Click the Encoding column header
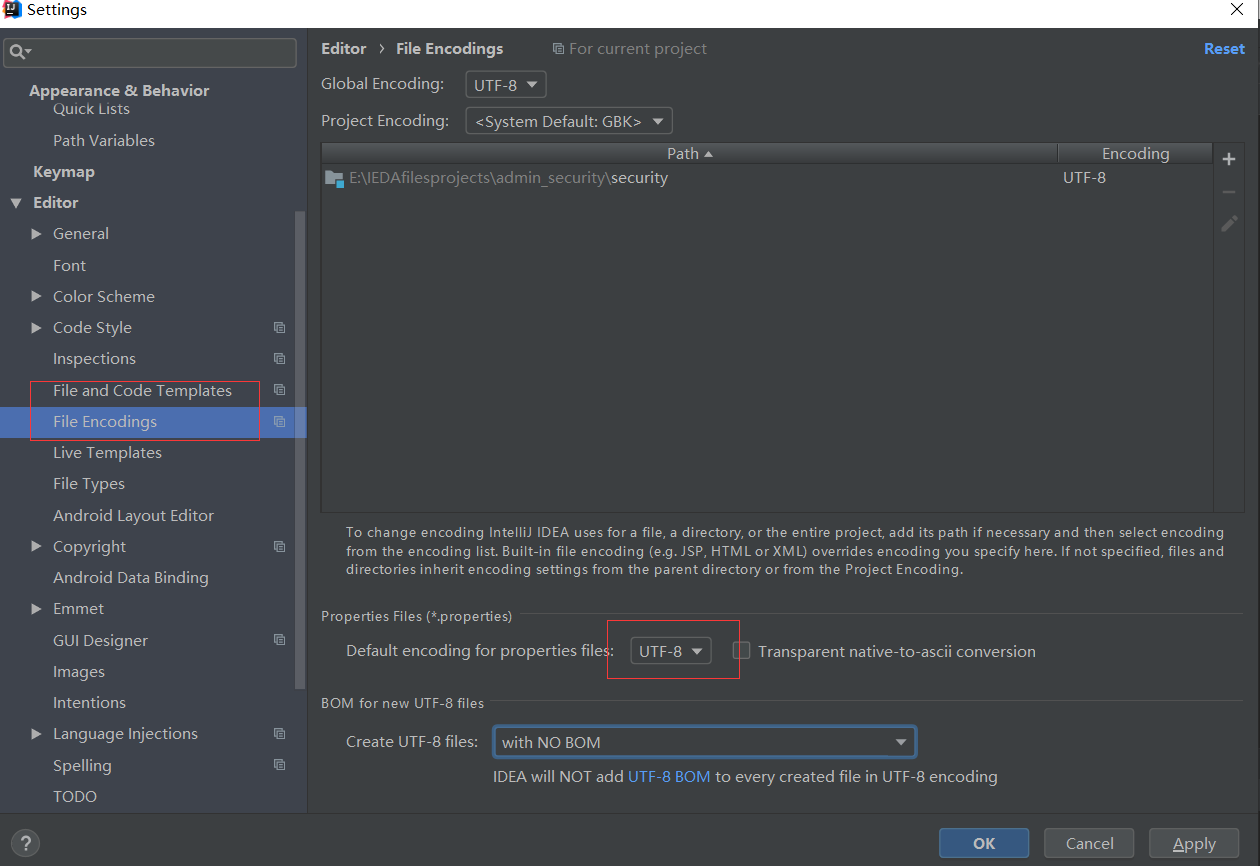 tap(1135, 153)
